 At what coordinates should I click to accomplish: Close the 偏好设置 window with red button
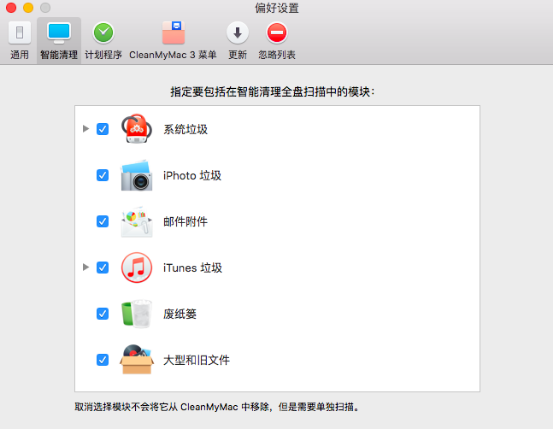11,8
